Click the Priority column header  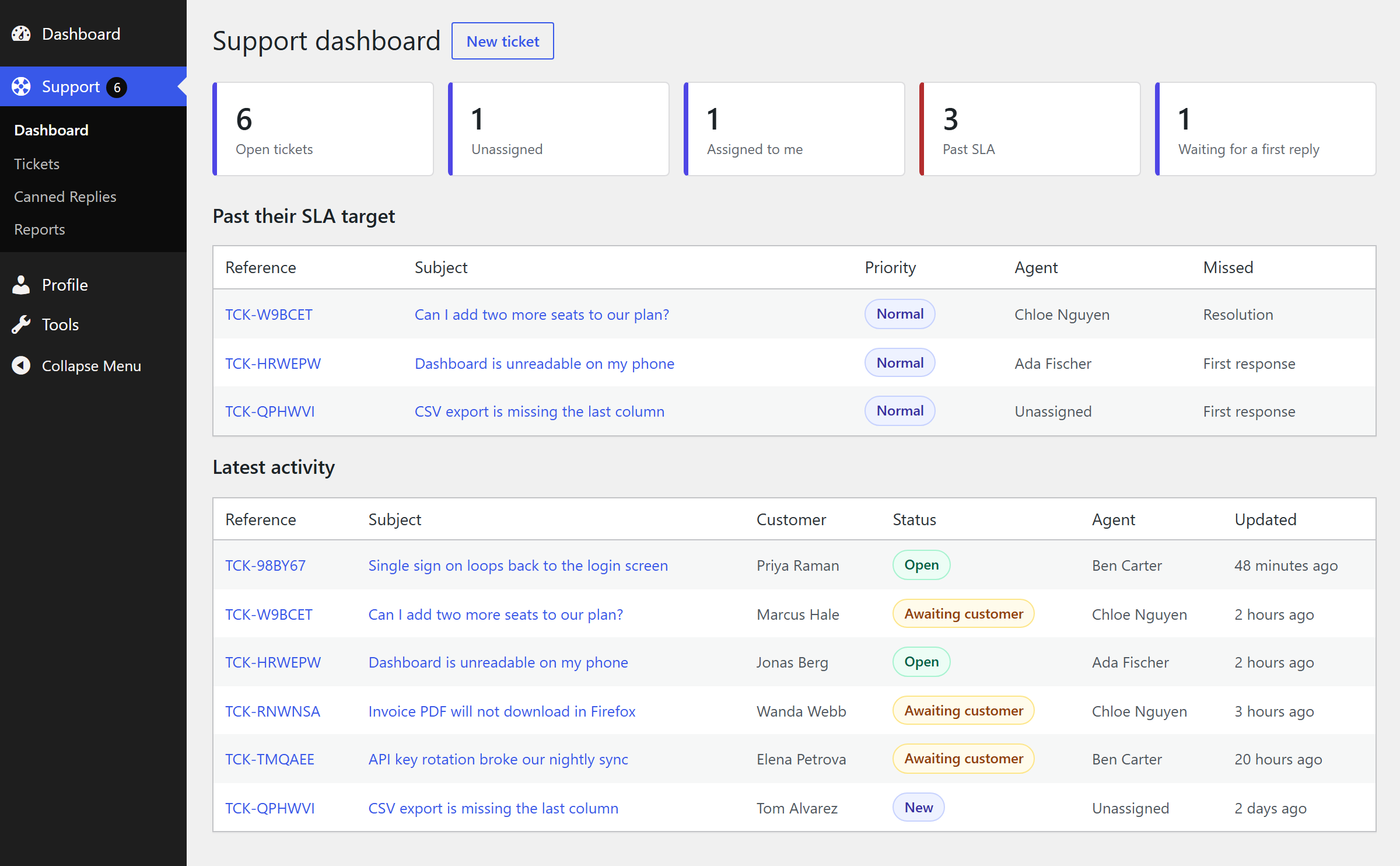point(890,267)
